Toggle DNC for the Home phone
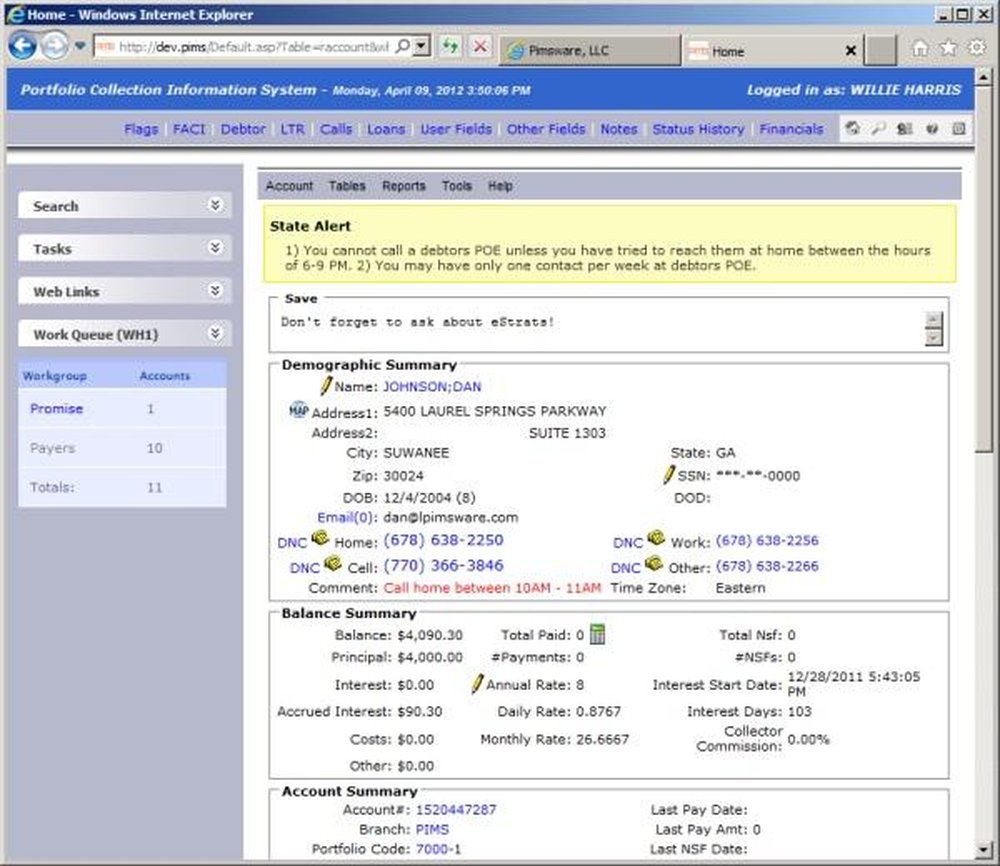 [x=292, y=542]
